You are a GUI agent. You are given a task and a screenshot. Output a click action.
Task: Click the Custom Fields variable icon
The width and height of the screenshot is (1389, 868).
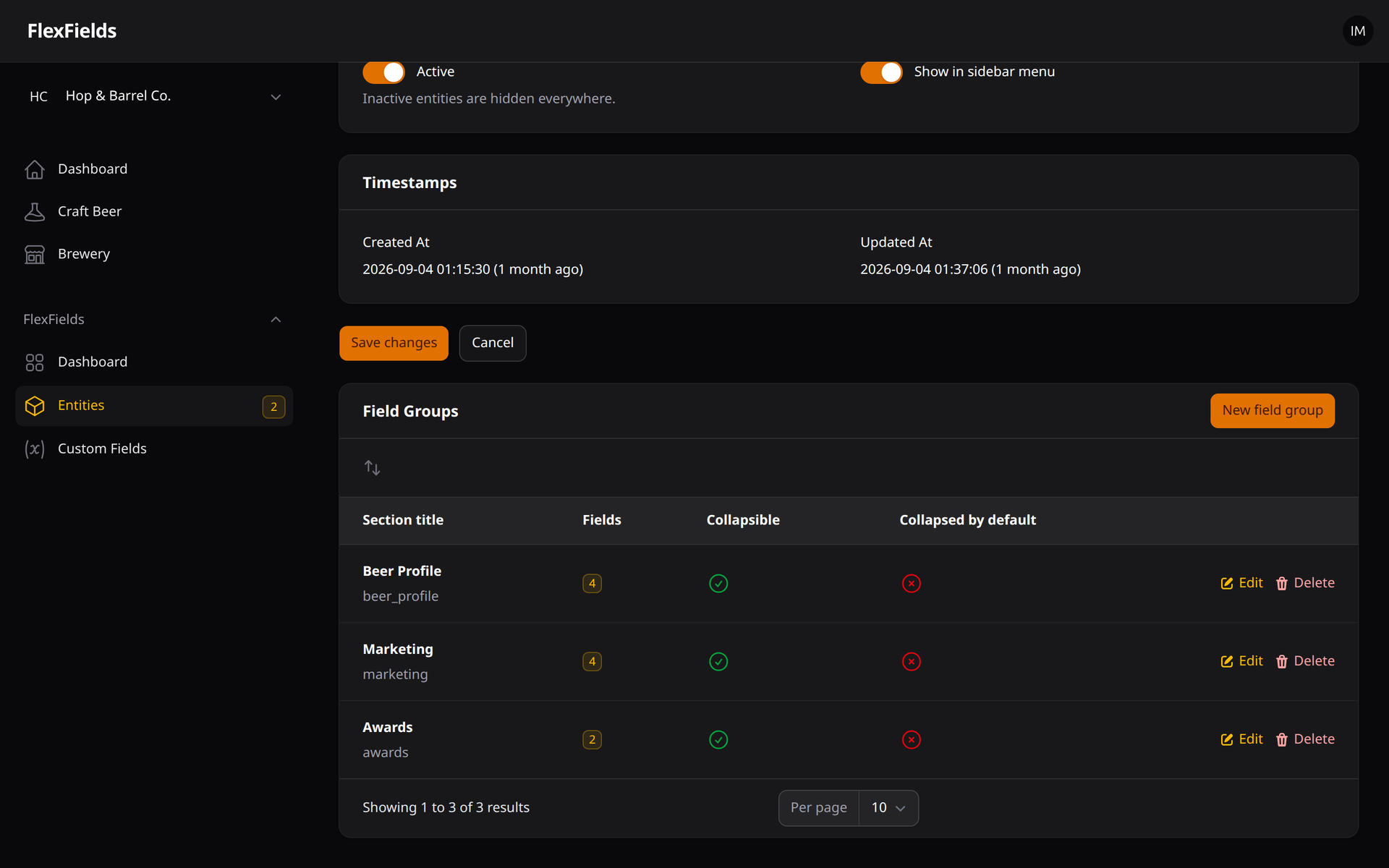point(35,449)
